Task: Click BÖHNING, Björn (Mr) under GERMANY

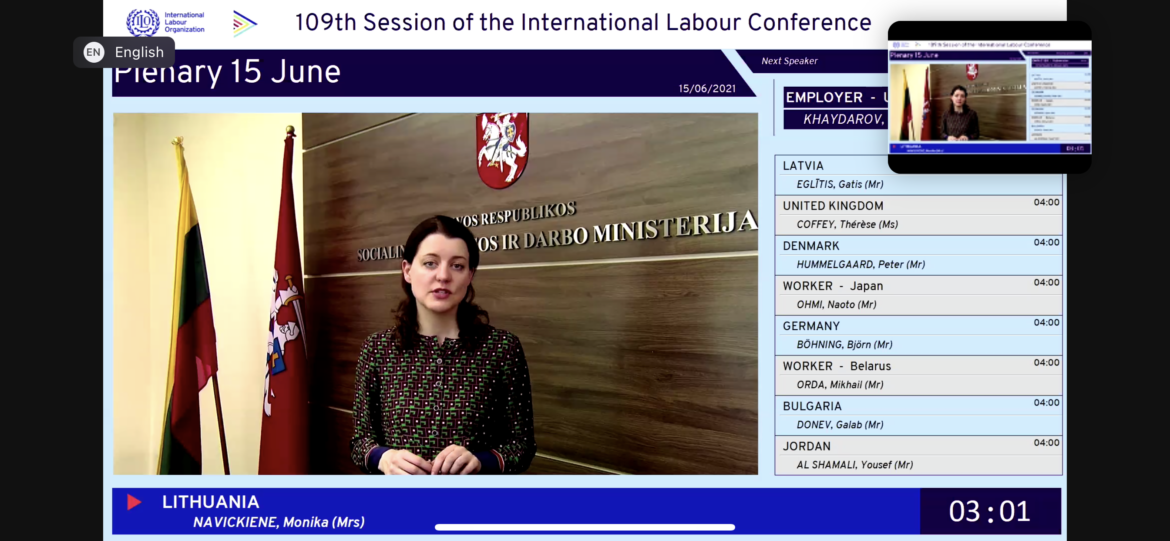Action: (844, 345)
